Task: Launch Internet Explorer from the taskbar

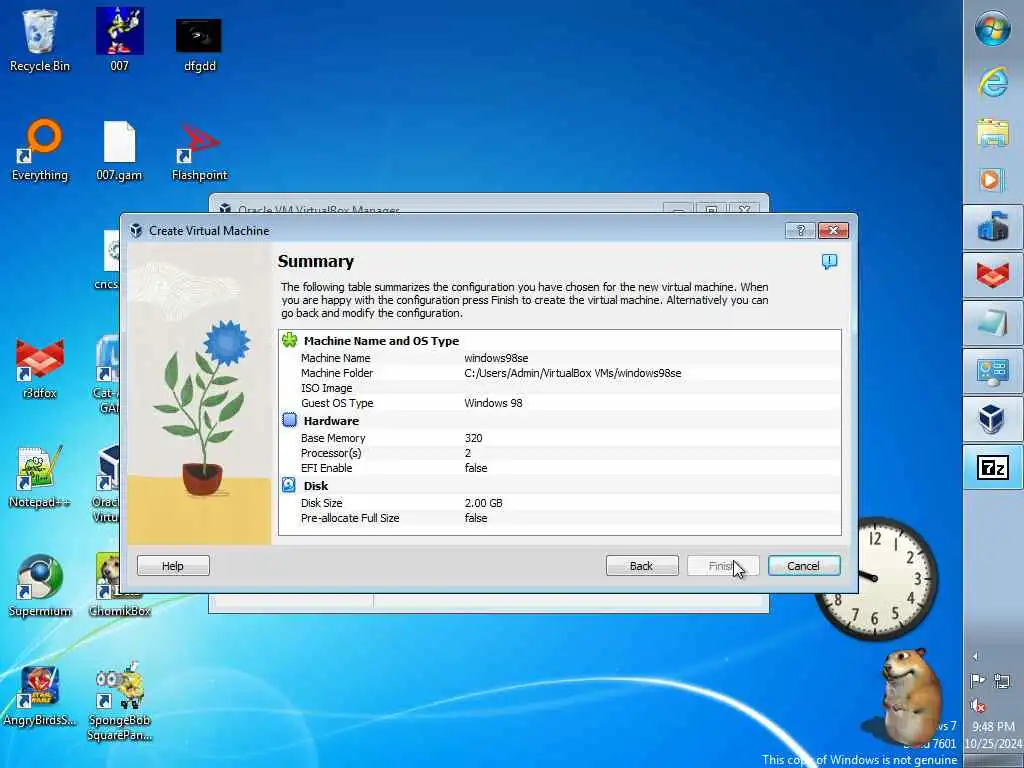Action: 993,84
